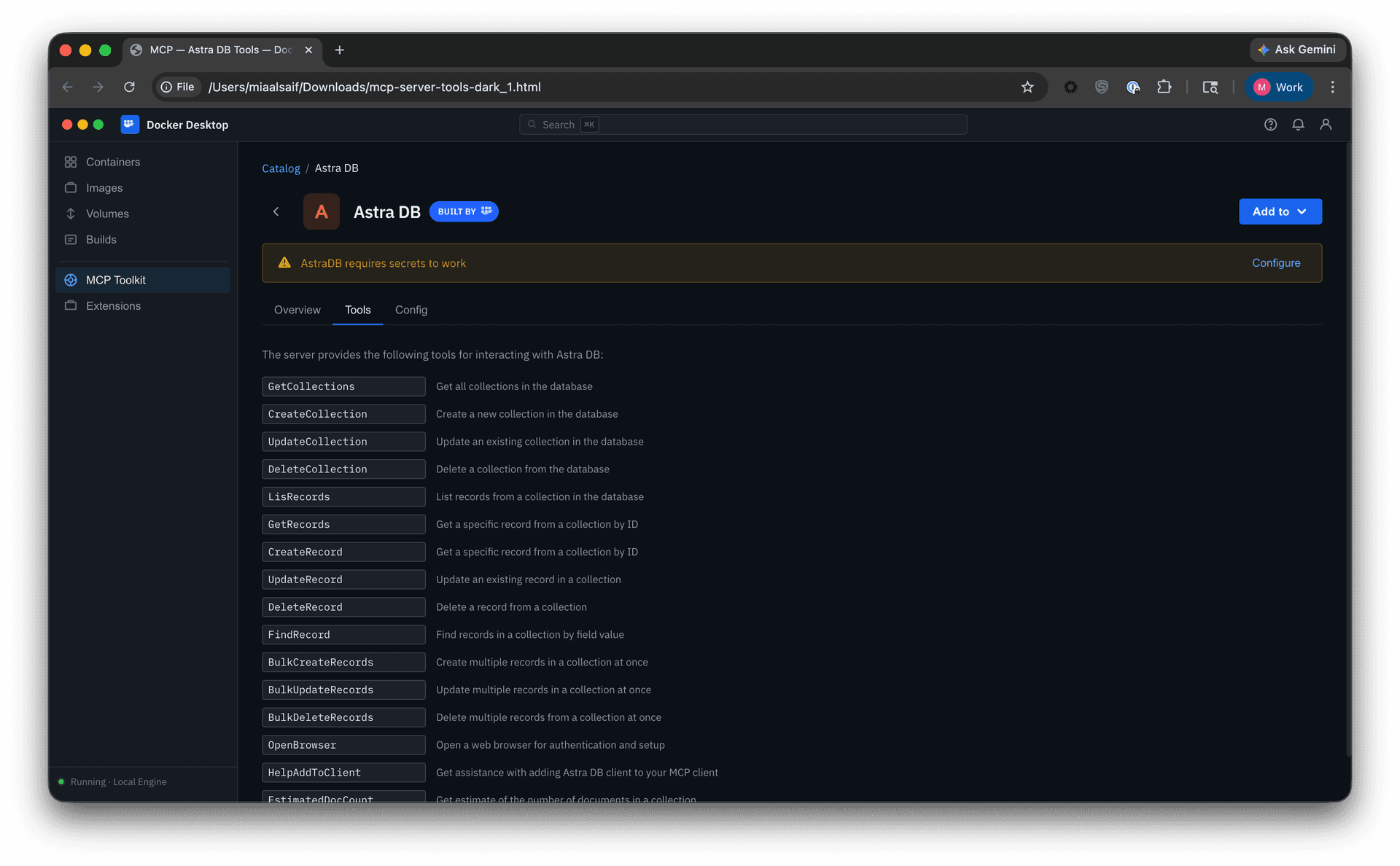Show notifications via the bell icon
This screenshot has height=866, width=1400.
pos(1298,125)
